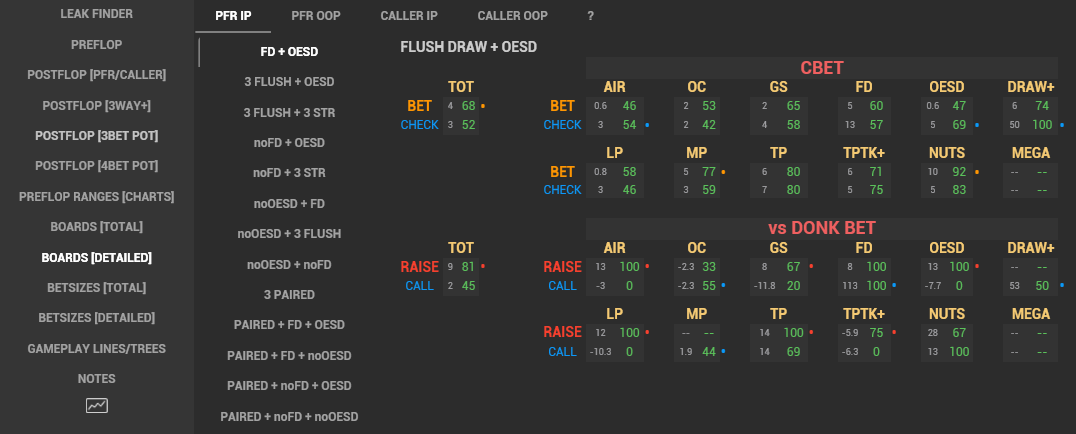
Task: Pick PAIRED + noFD + noOESD board
Action: [x=289, y=417]
